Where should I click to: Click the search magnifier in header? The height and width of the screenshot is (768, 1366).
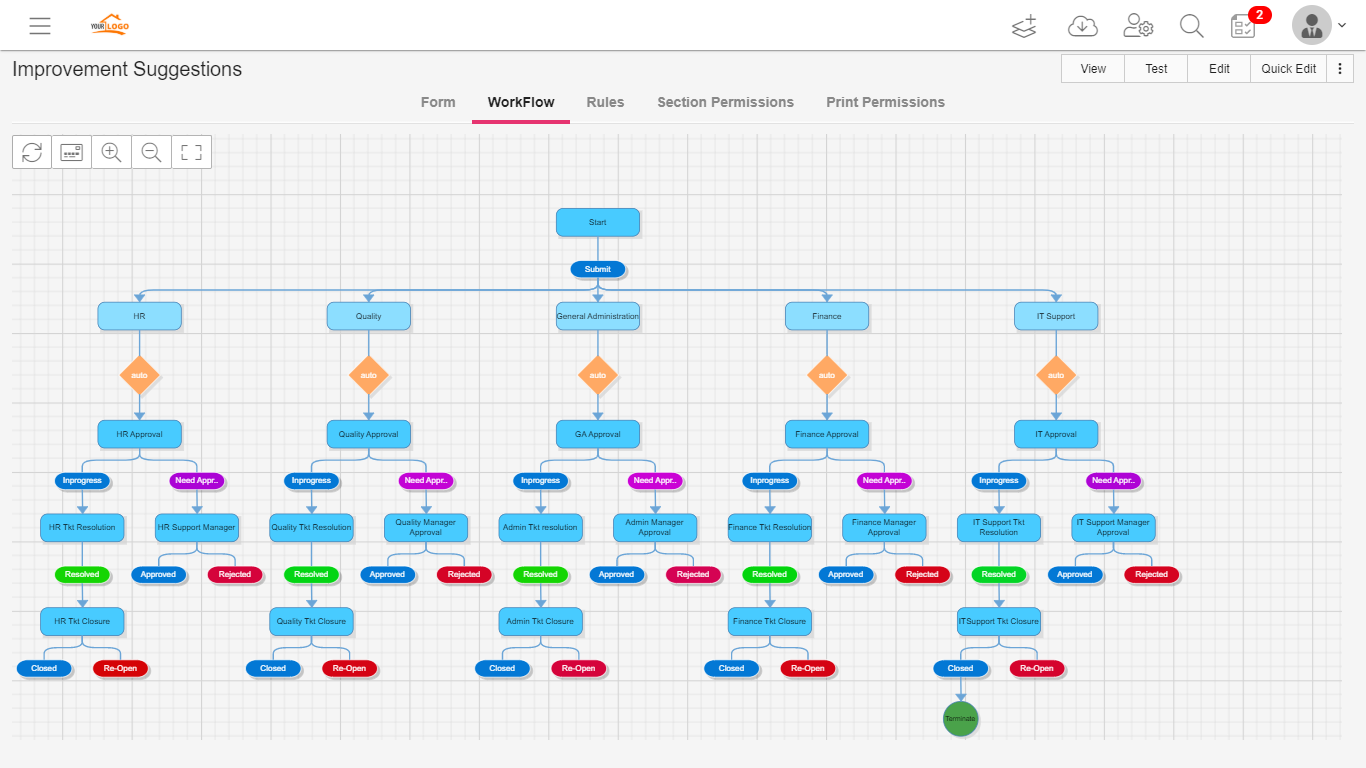click(x=1191, y=26)
